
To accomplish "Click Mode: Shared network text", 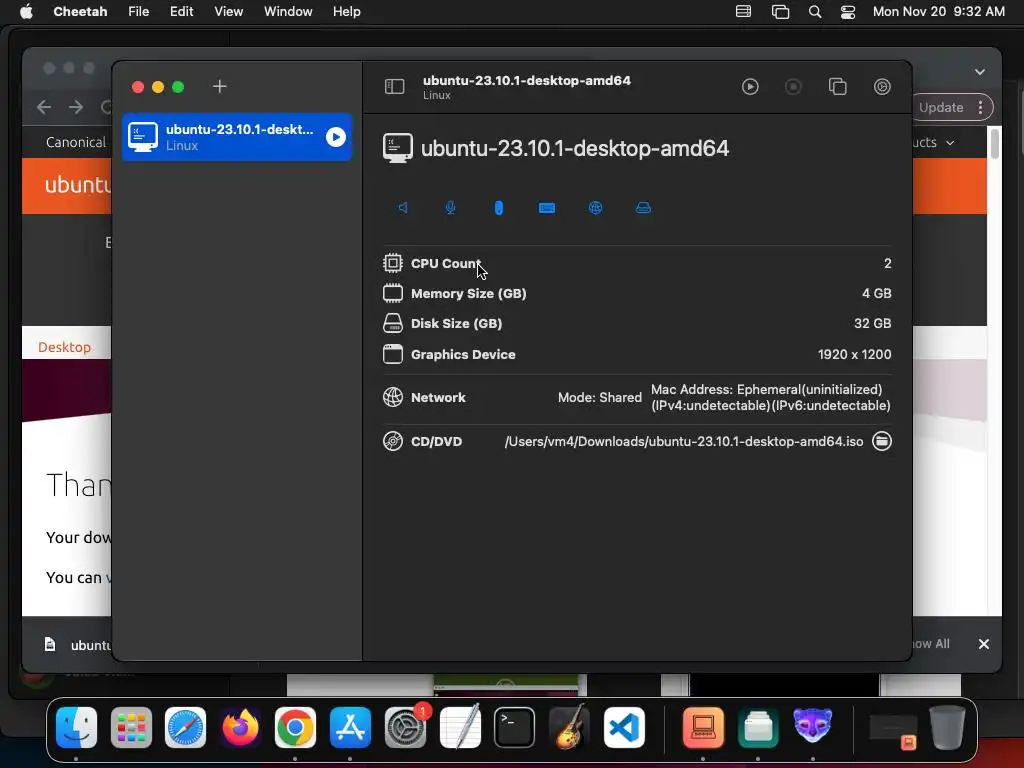I will (x=600, y=397).
